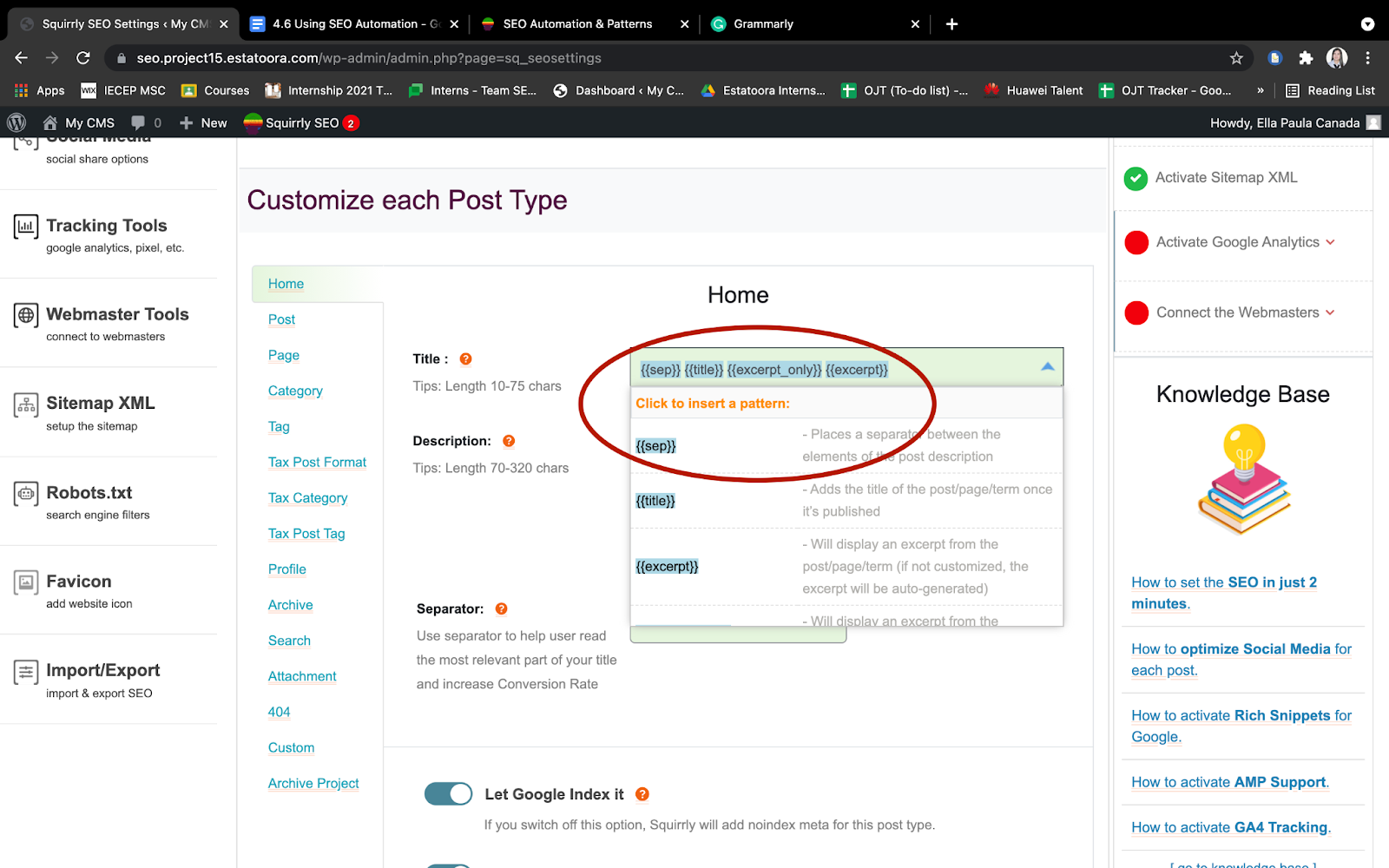The height and width of the screenshot is (868, 1389).
Task: Click the Tracking Tools chart icon
Action: coord(26,227)
